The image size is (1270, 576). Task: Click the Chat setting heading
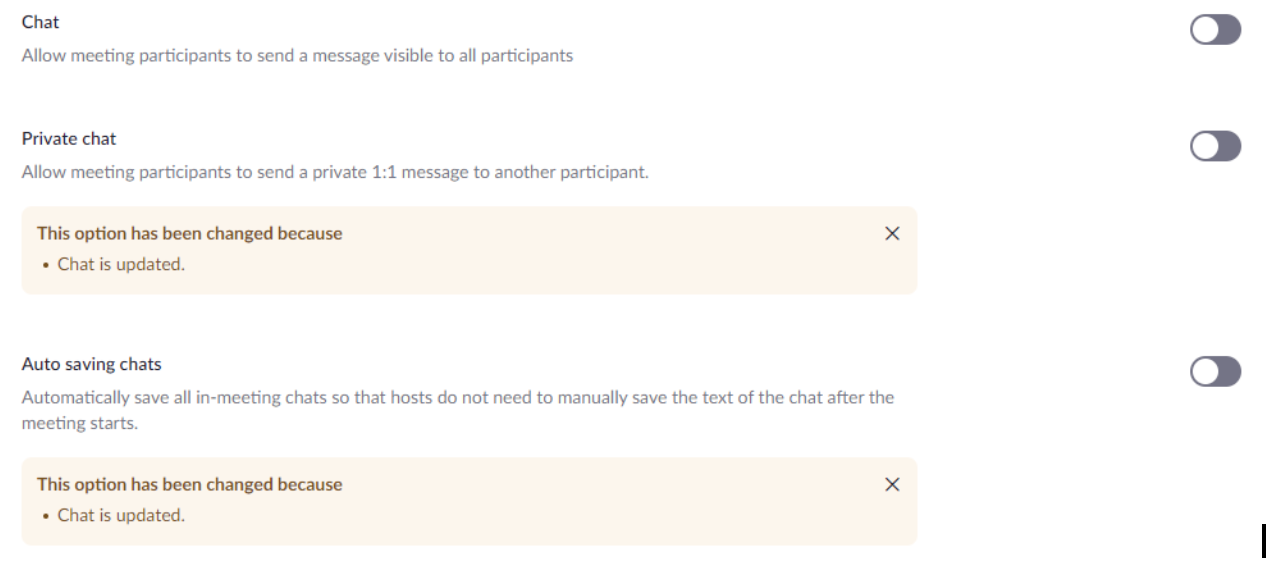click(x=40, y=22)
